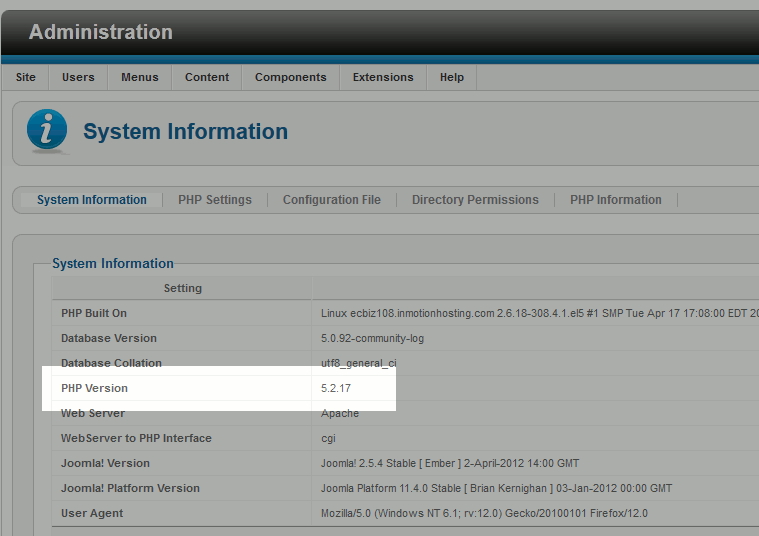Click the Joomla Platform 11.4.0 Stable value
Viewport: 759px width, 536px height.
point(496,488)
